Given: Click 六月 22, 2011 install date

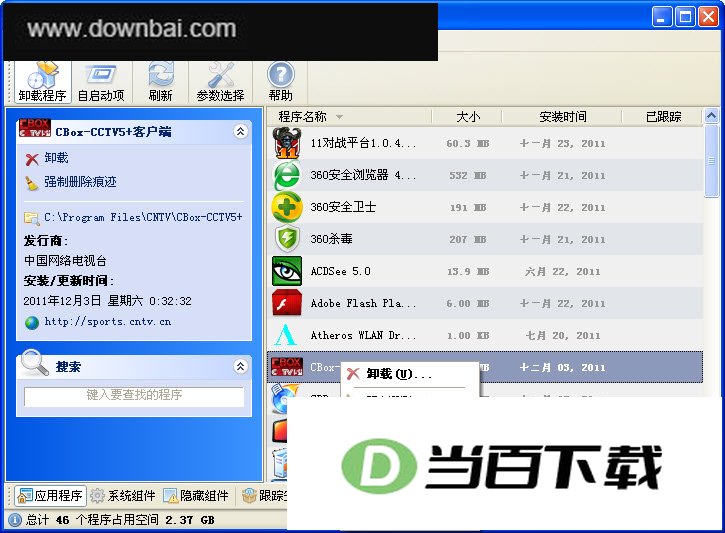Looking at the screenshot, I should [x=562, y=271].
